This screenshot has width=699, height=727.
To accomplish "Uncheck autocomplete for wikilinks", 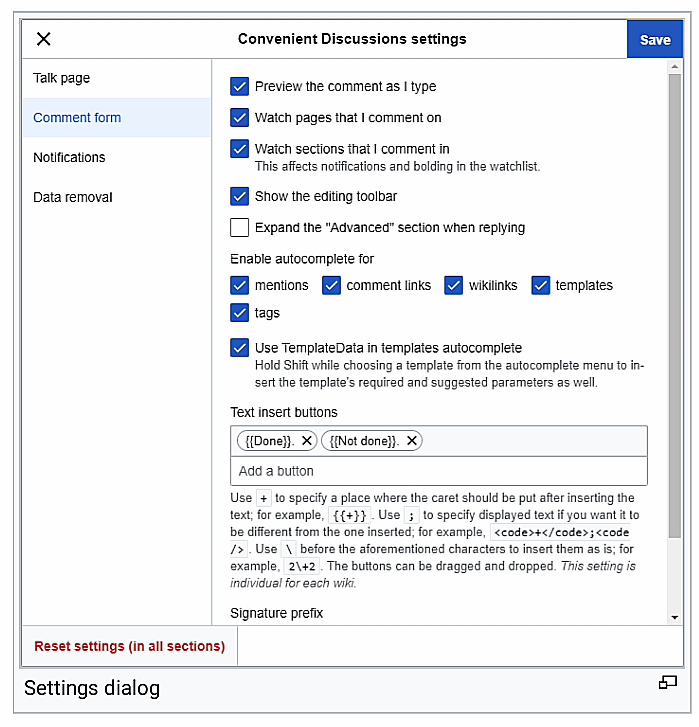I will click(x=453, y=285).
